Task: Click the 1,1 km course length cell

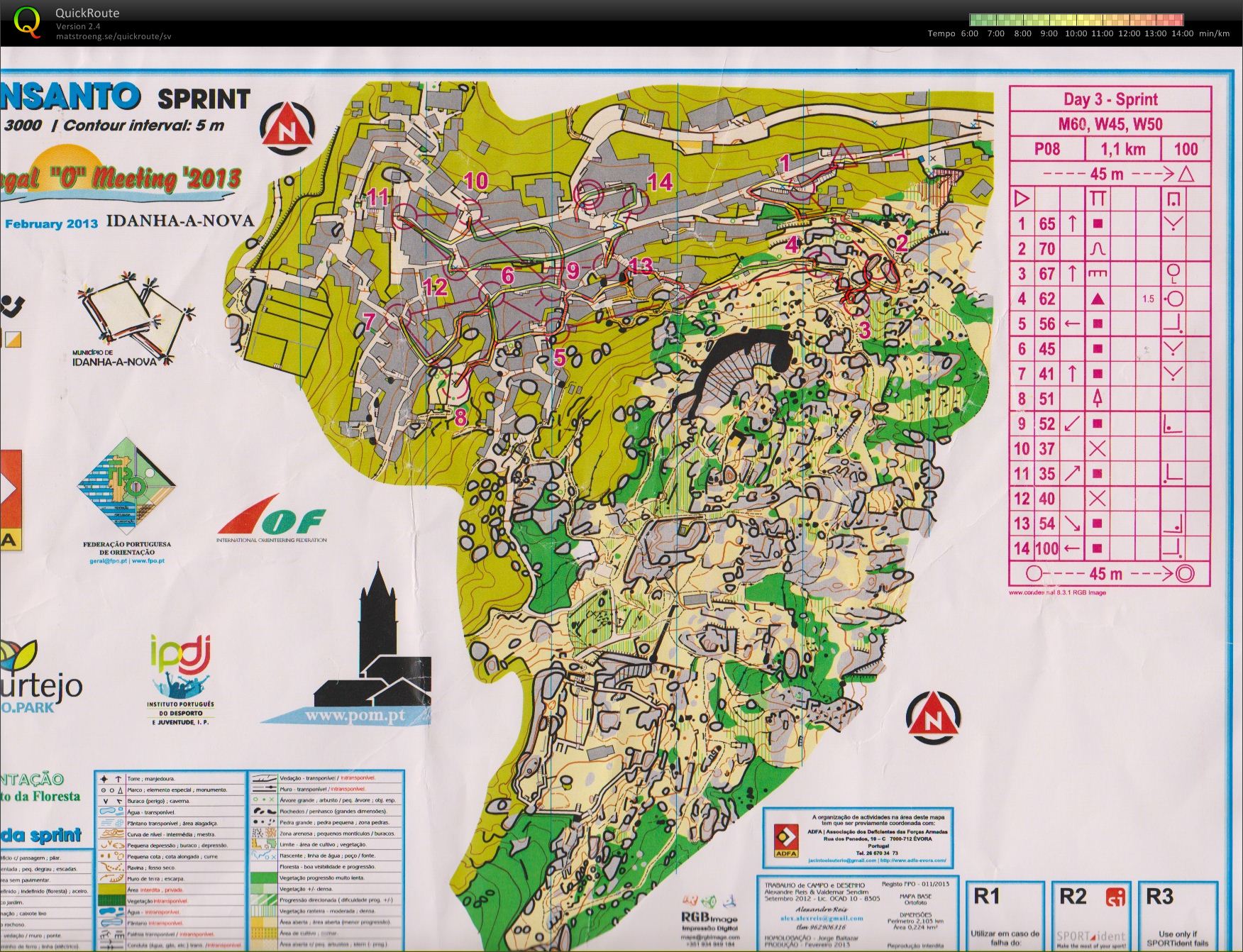Action: coord(1122,149)
